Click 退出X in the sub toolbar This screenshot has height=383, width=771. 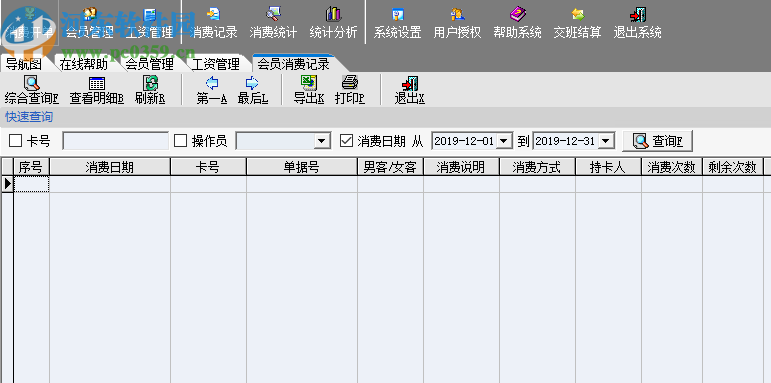click(409, 90)
